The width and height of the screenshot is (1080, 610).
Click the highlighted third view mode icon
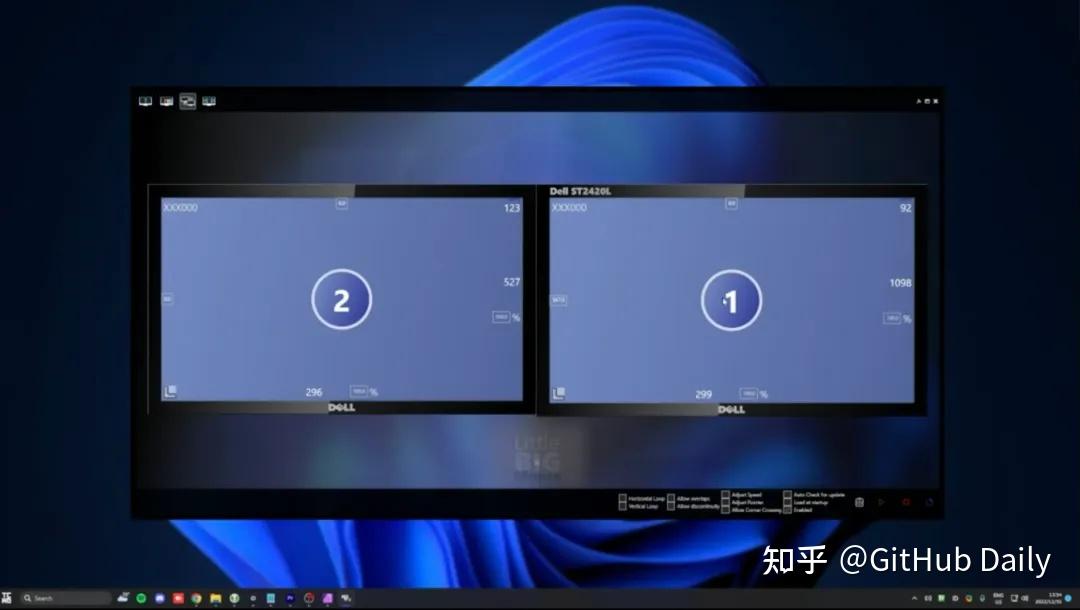(x=188, y=101)
